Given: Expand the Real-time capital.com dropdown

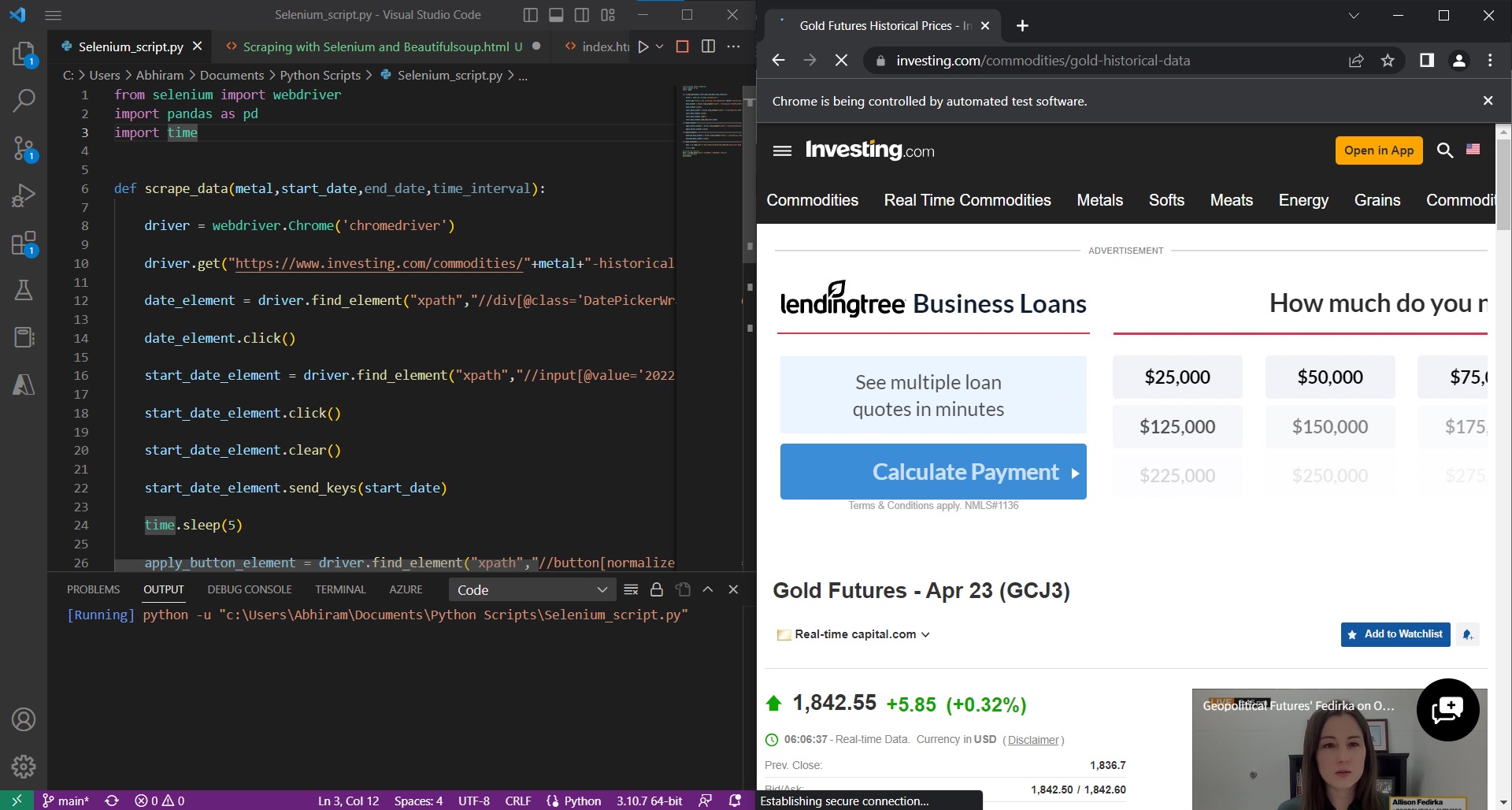Looking at the screenshot, I should [x=927, y=634].
